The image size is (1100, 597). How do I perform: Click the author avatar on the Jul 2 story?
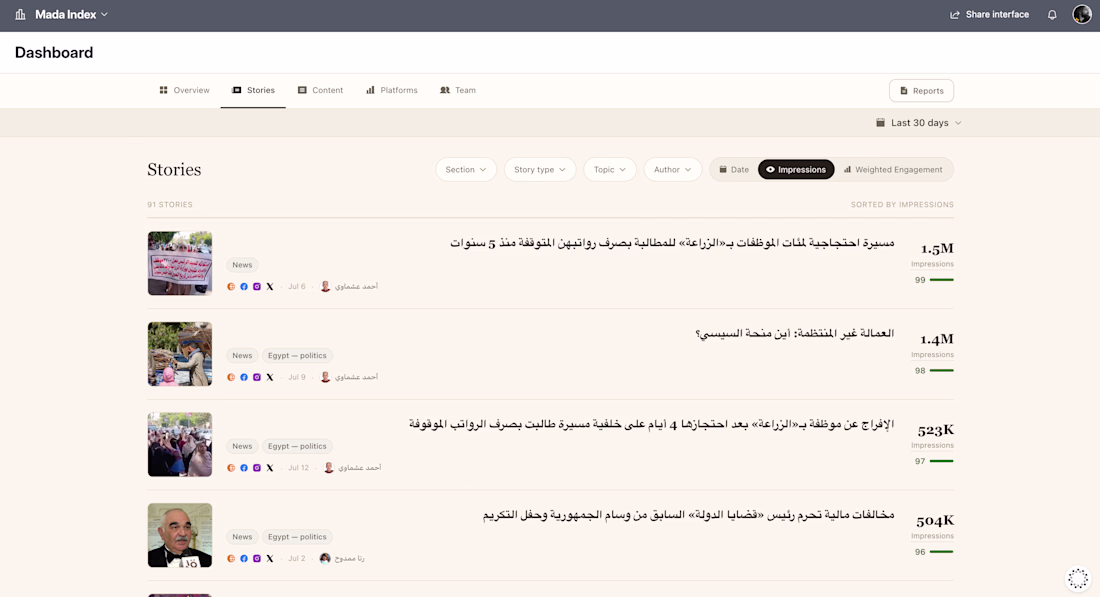[325, 558]
